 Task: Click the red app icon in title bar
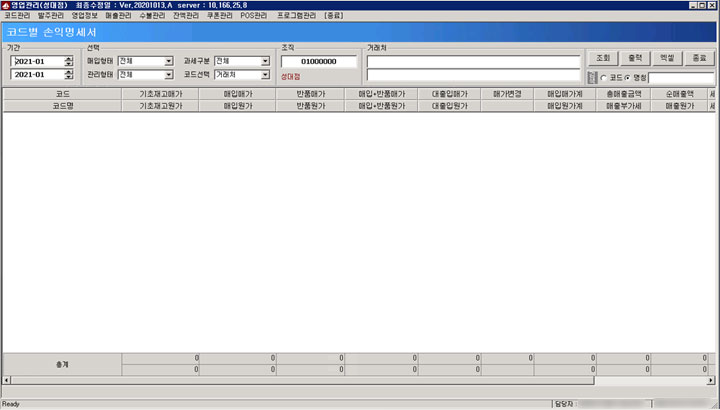click(x=6, y=5)
